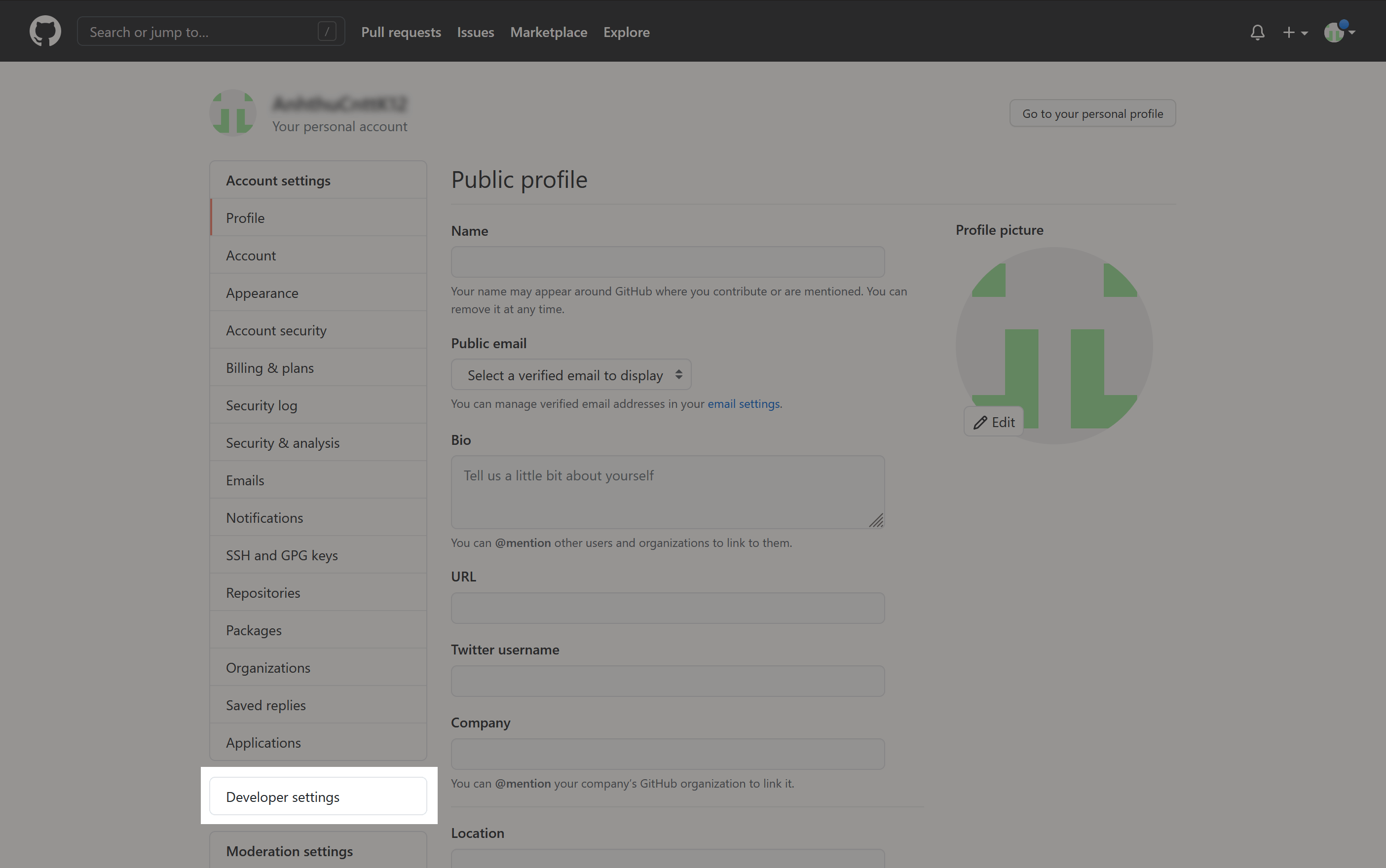Click 'Go to your personal profile'
Viewport: 1386px width, 868px height.
pos(1091,113)
